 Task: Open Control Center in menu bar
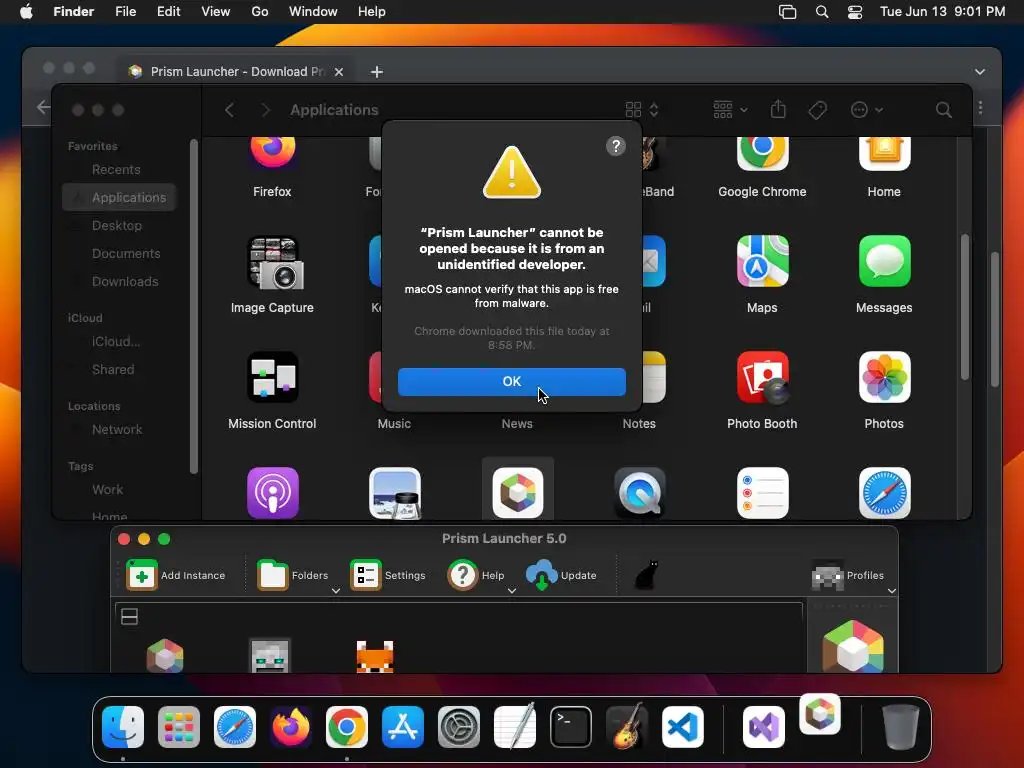click(x=854, y=12)
